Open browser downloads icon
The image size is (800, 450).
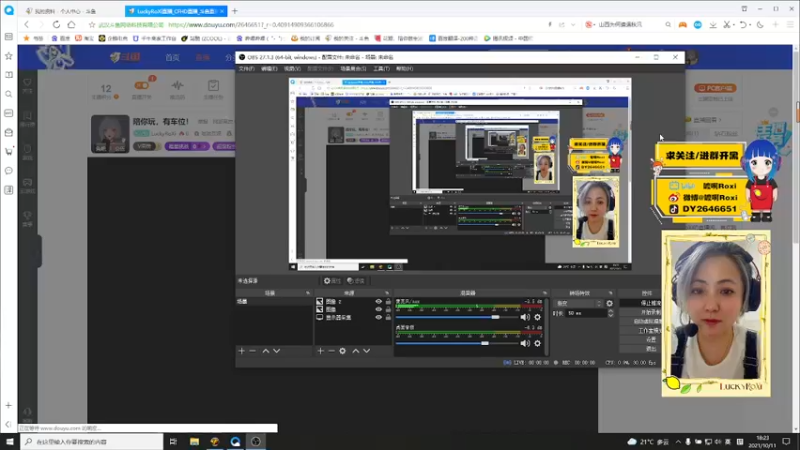pyautogui.click(x=713, y=24)
